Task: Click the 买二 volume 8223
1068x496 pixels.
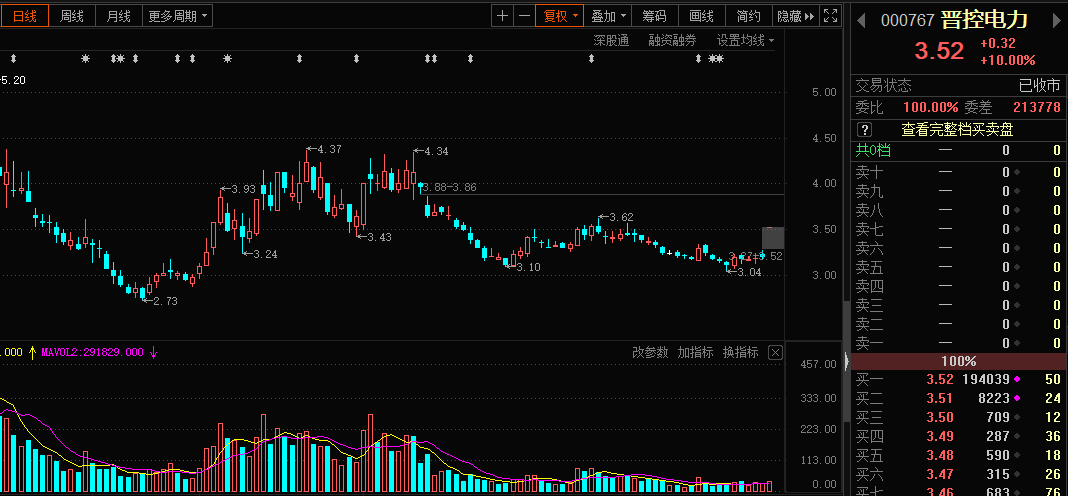Action: [x=993, y=398]
